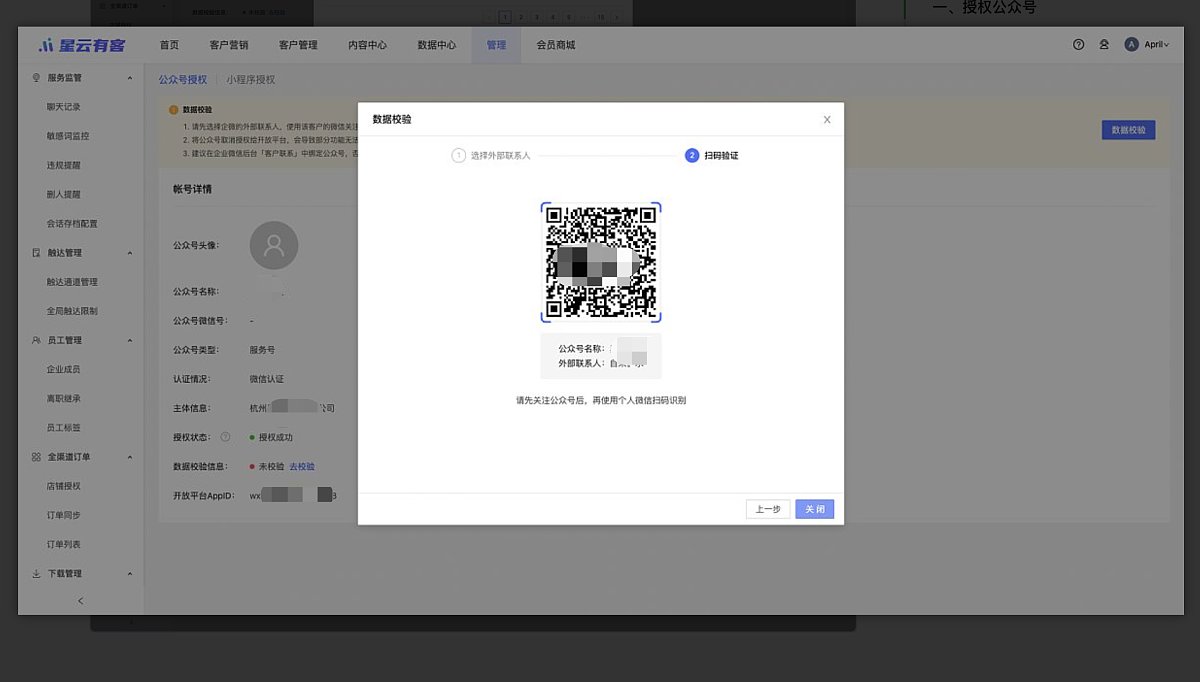Open 客户管理 in top navigation
1200x682 pixels.
point(298,45)
